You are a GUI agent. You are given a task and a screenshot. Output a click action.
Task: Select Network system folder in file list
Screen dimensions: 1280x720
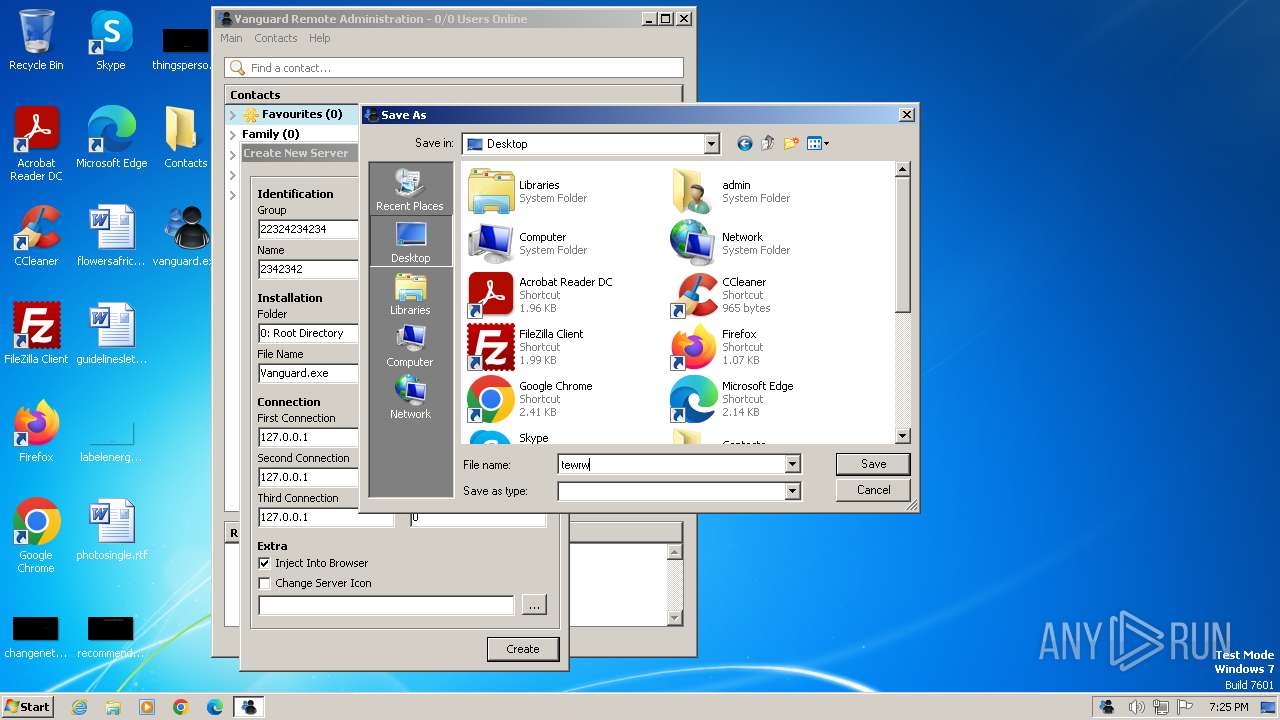click(733, 243)
